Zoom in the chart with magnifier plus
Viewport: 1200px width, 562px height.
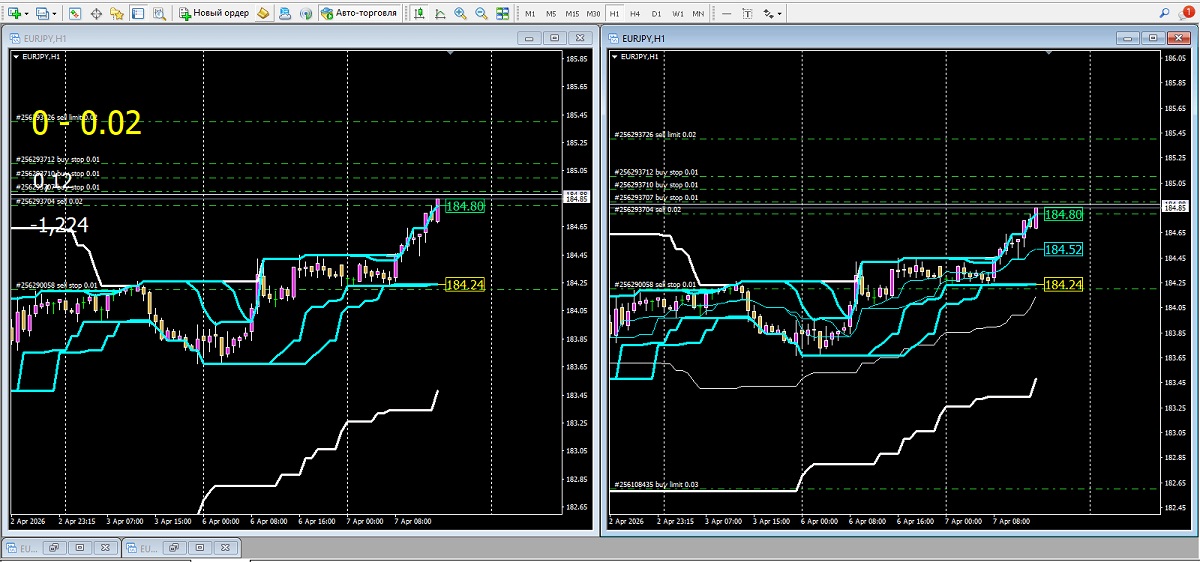coord(460,14)
